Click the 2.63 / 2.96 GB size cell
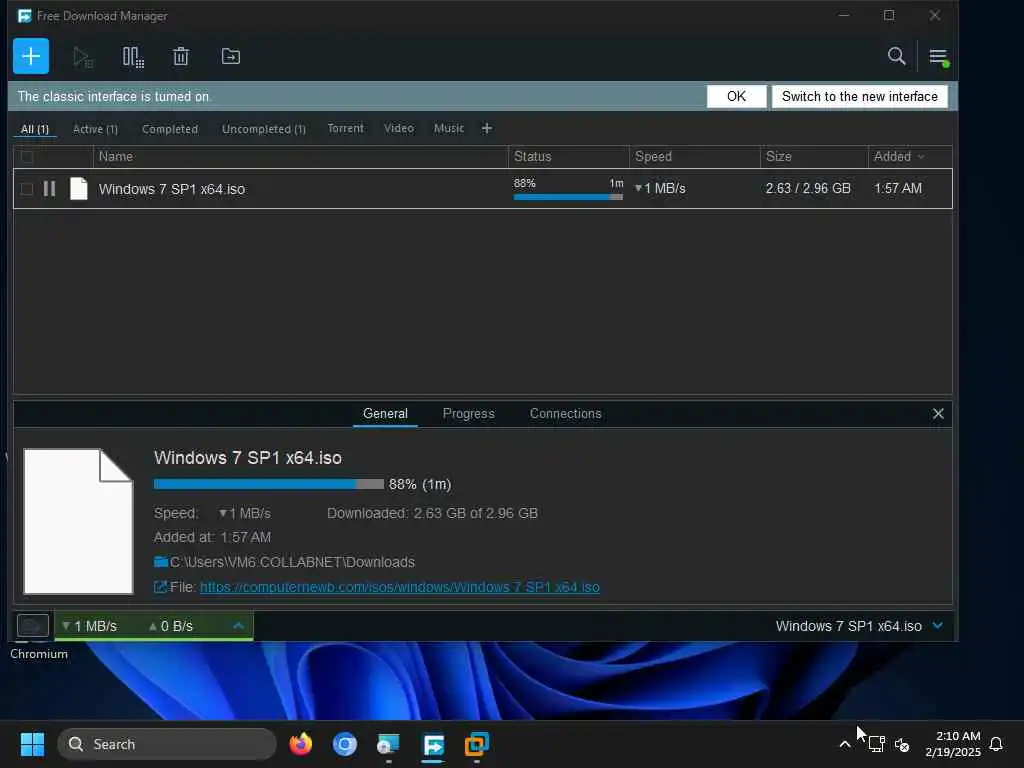 click(808, 189)
